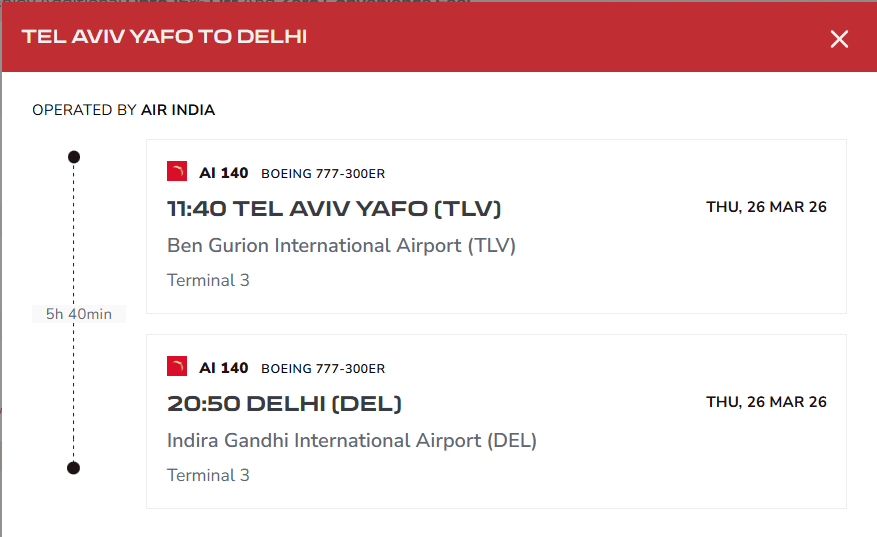Viewport: 877px width, 537px height.
Task: Click the Operated by Air India label
Action: pyautogui.click(x=124, y=110)
